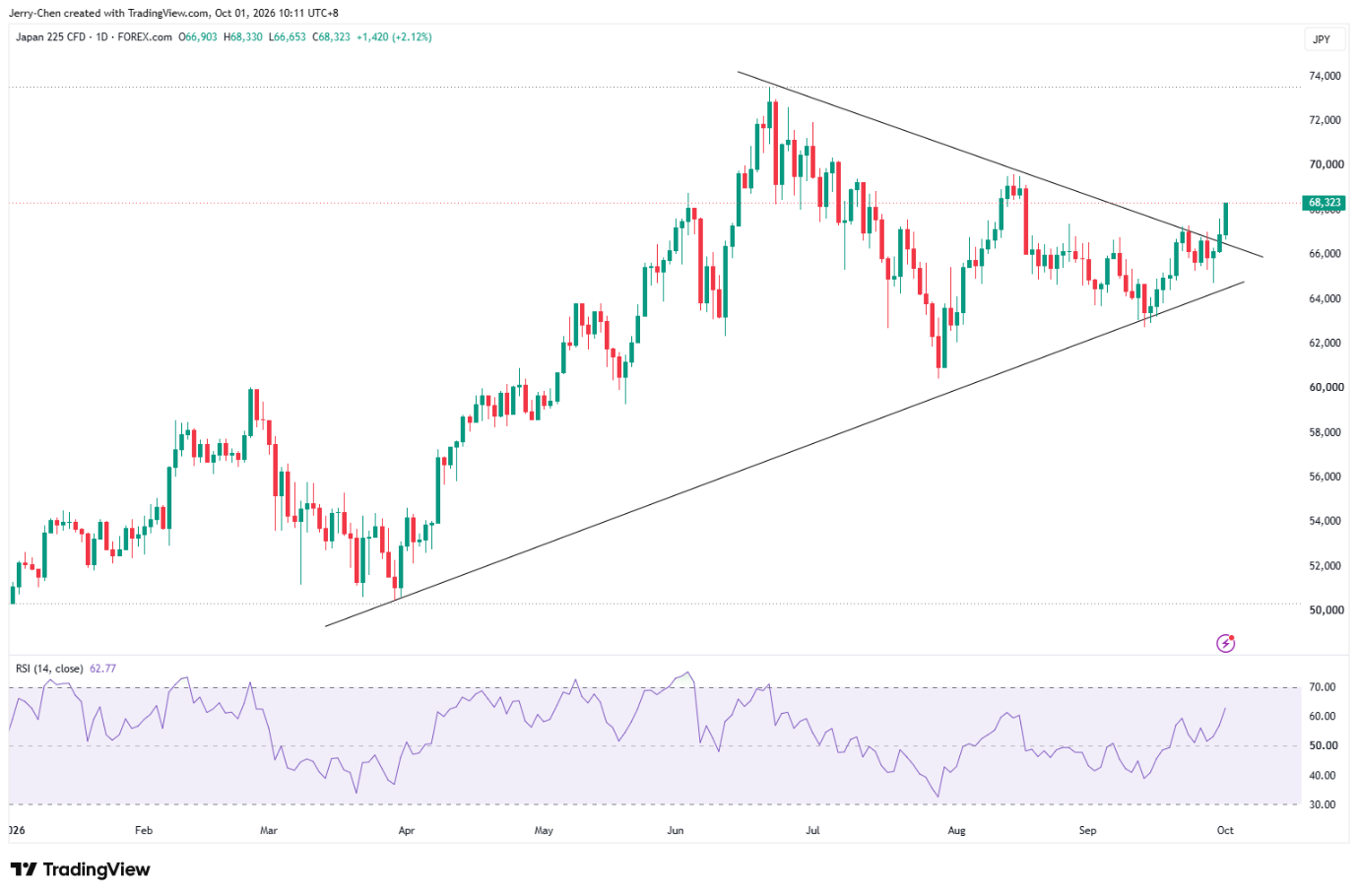
Task: Click the RSI value 62.77
Action: coord(102,669)
